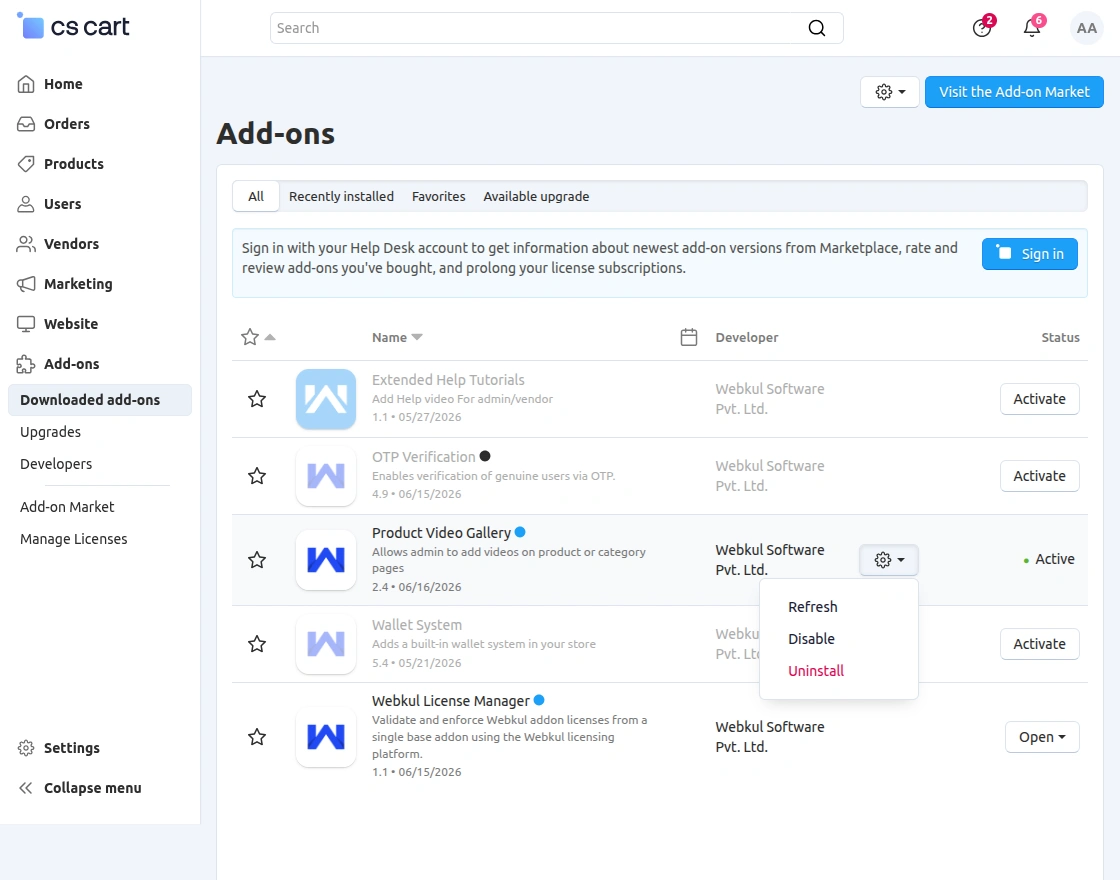Viewport: 1120px width, 880px height.
Task: Favorite the Extended Help Tutorials add-on star
Action: [257, 399]
